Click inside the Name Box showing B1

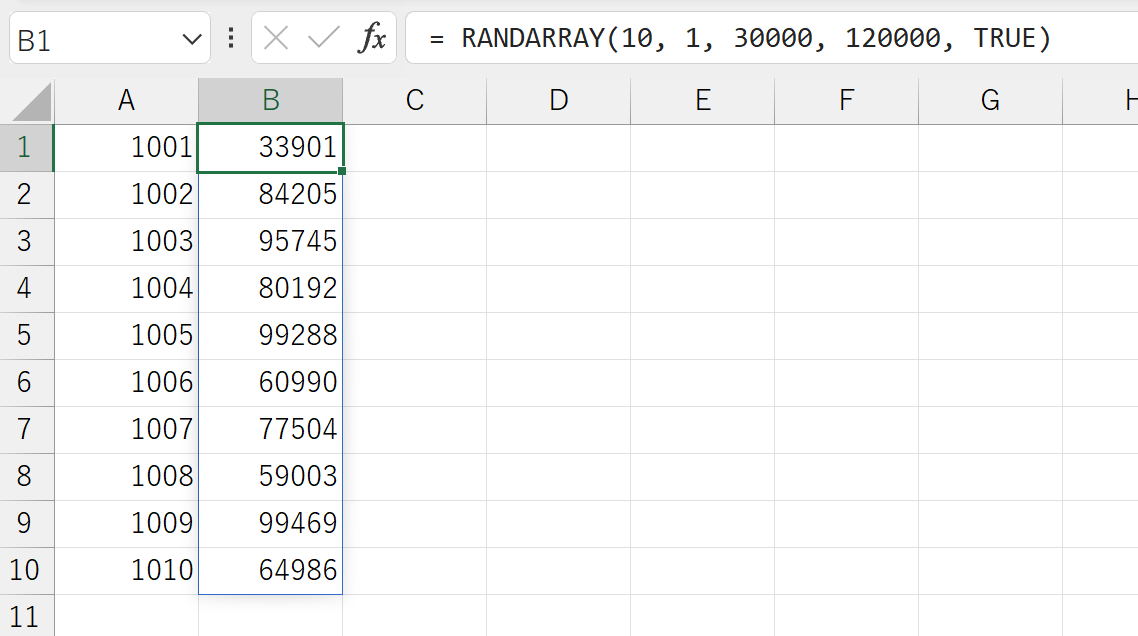coord(94,38)
